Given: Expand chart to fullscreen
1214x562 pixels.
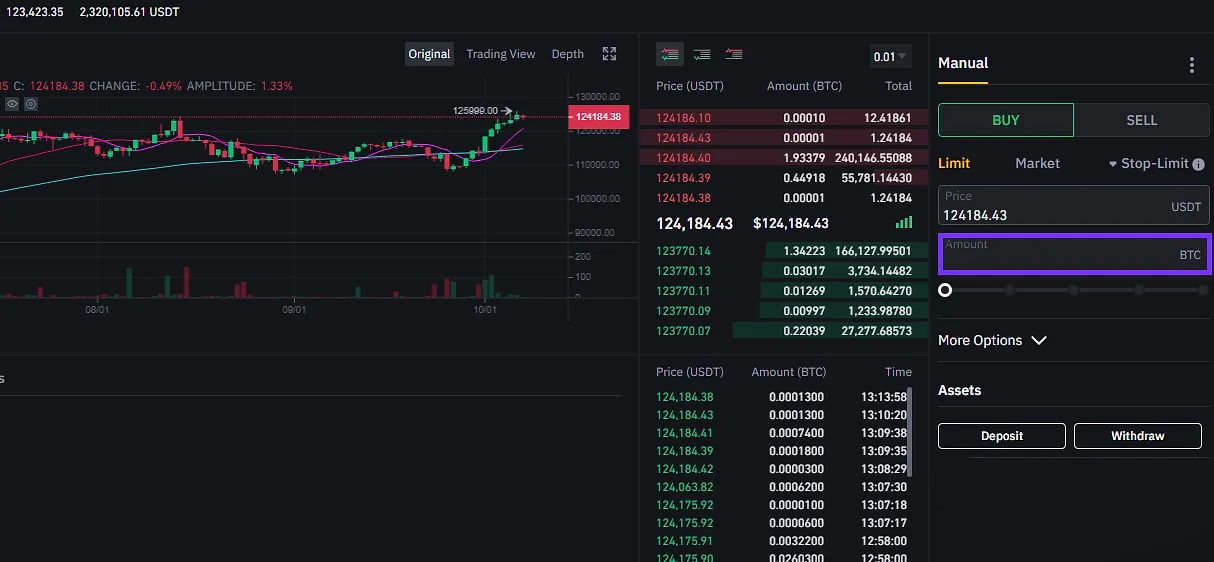Looking at the screenshot, I should click(610, 54).
